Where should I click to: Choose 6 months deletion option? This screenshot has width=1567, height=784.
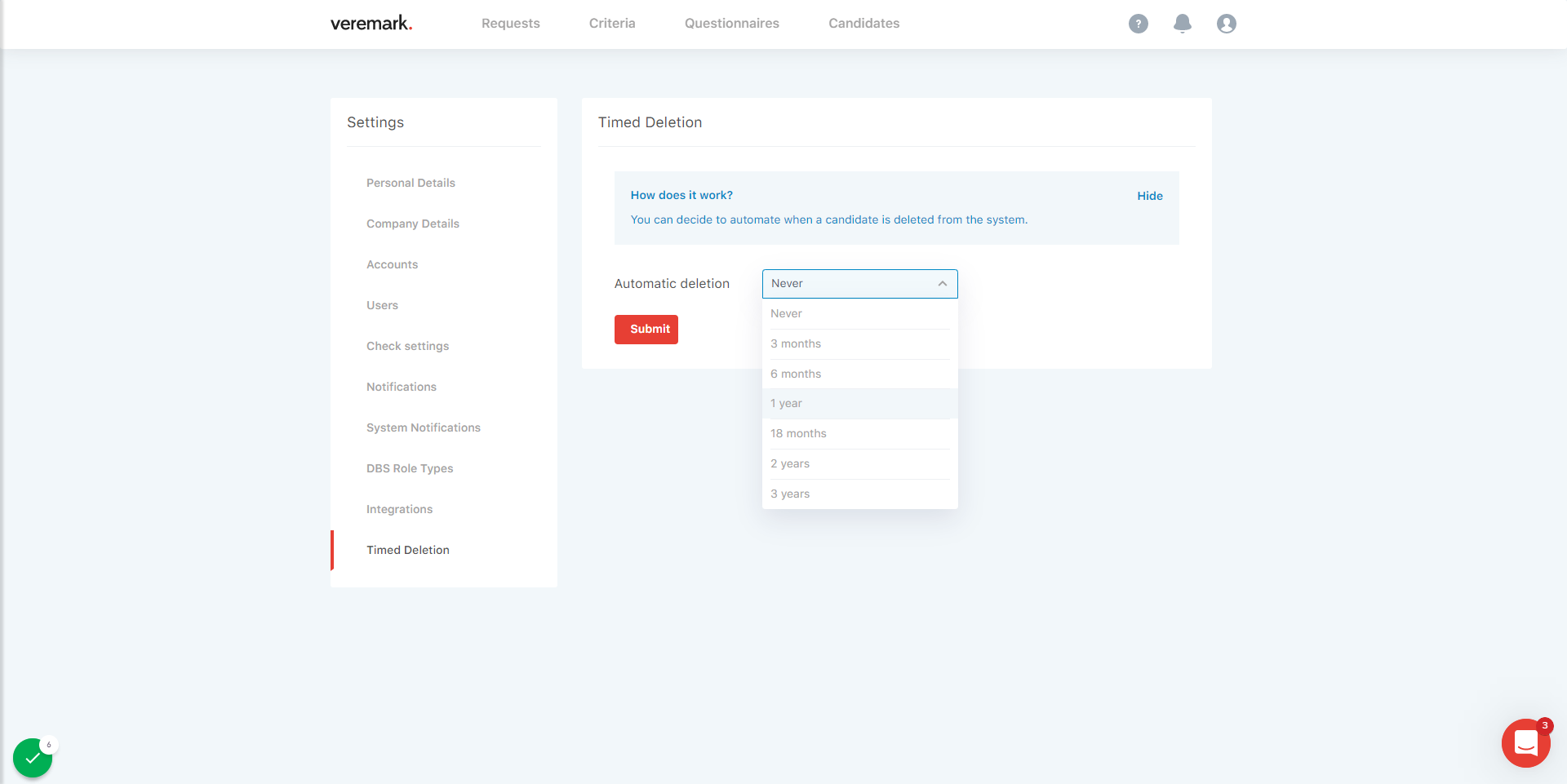[x=859, y=374]
